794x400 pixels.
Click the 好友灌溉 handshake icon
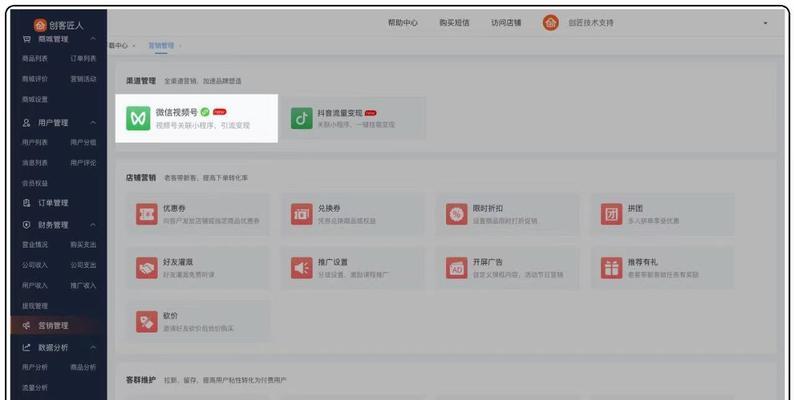point(146,268)
